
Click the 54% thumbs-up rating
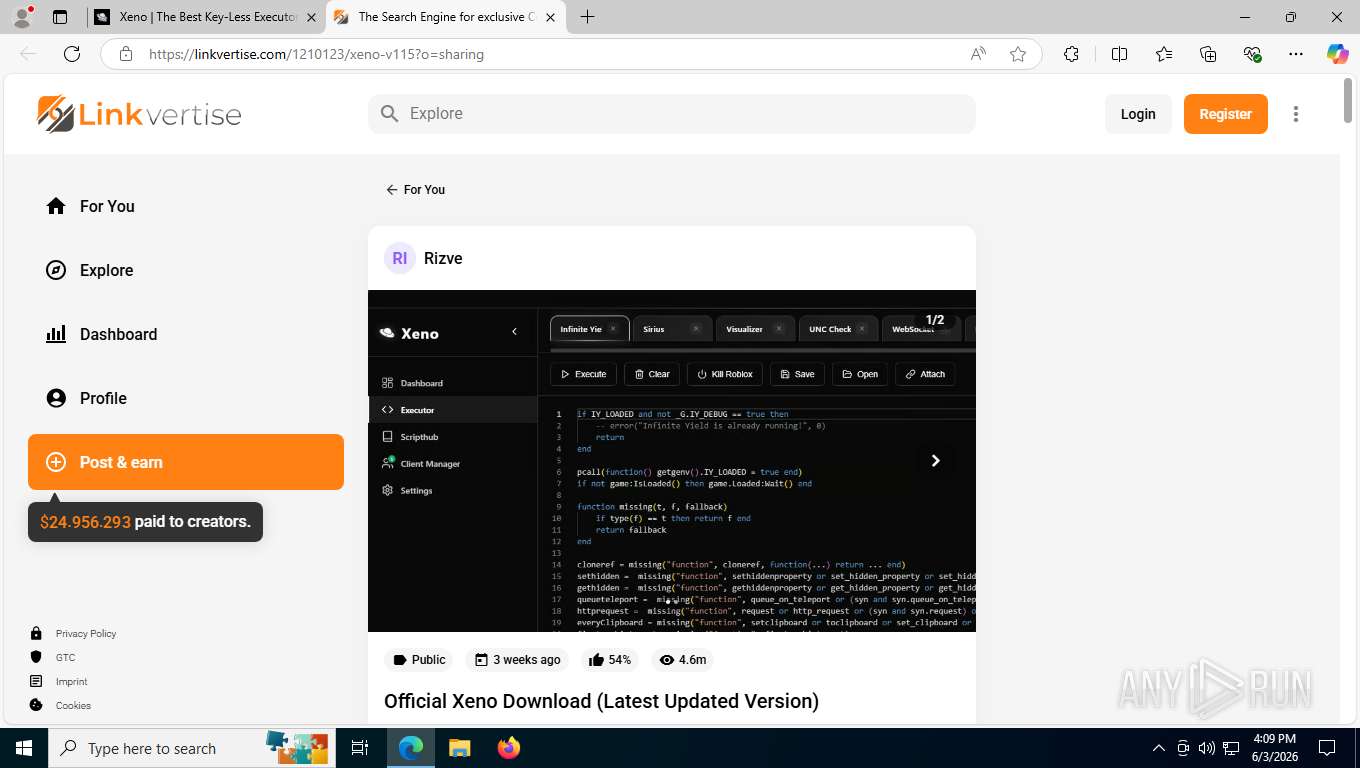(610, 660)
